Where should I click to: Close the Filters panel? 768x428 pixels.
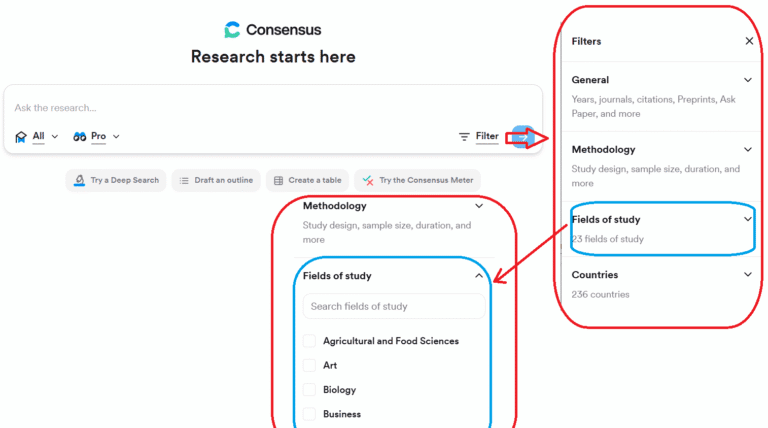(749, 41)
